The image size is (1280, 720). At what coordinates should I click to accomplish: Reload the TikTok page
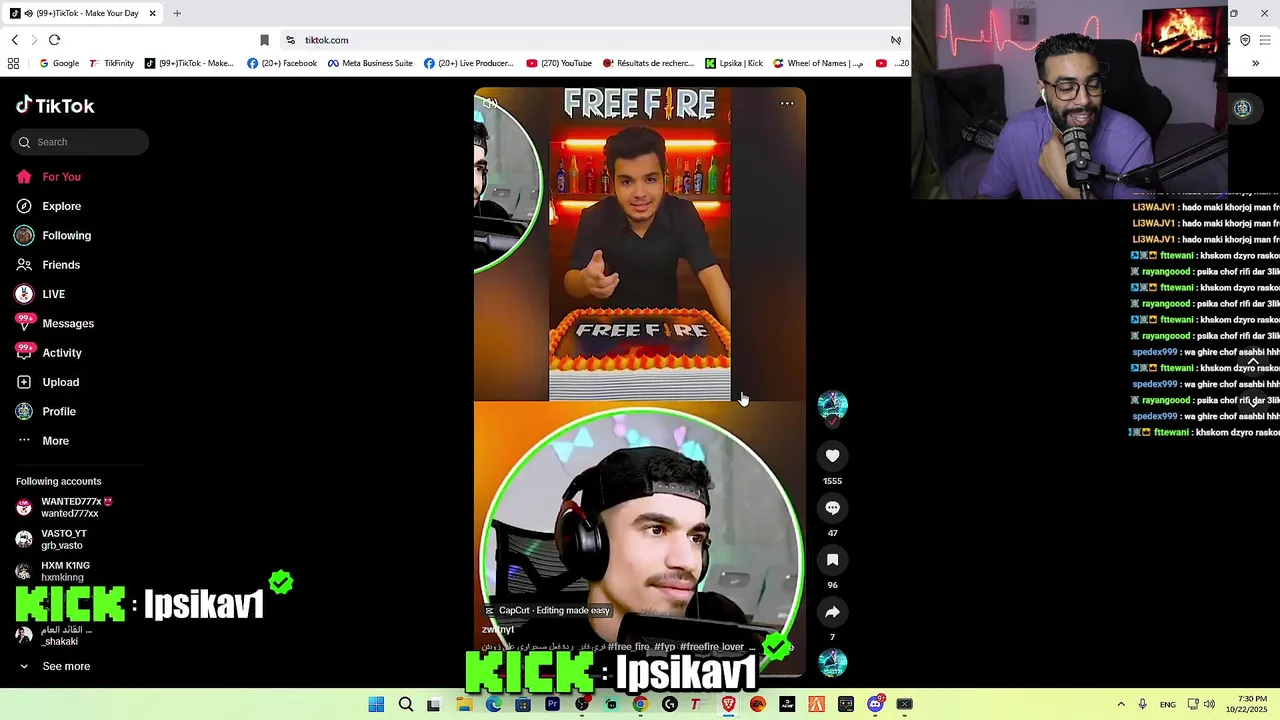(x=54, y=40)
